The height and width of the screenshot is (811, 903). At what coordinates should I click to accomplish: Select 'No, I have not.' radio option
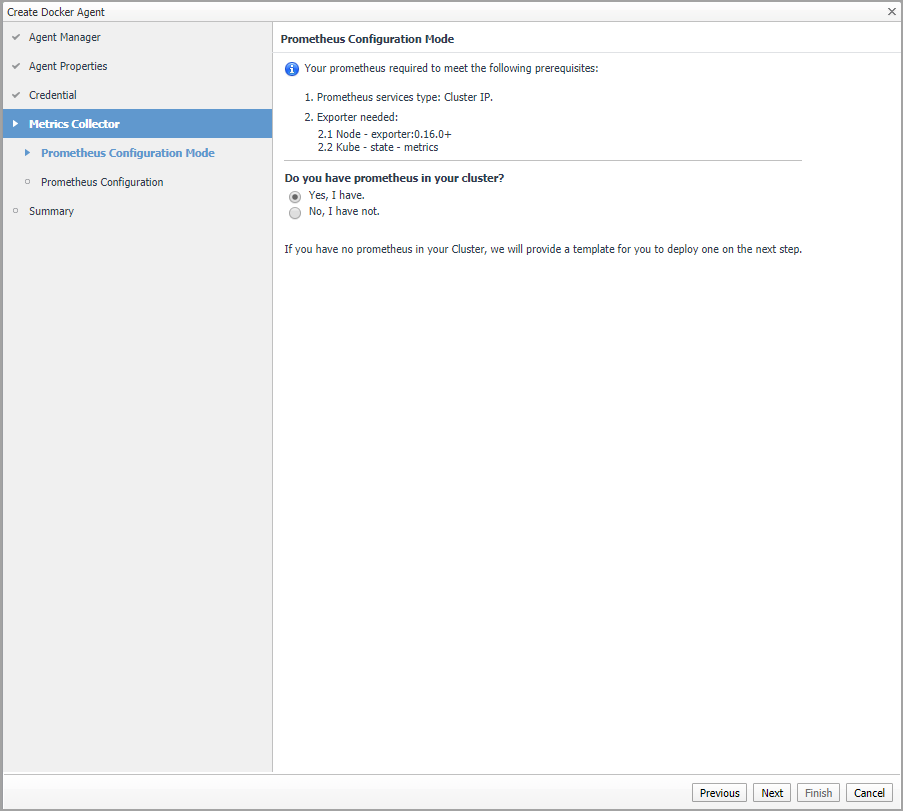pos(295,213)
